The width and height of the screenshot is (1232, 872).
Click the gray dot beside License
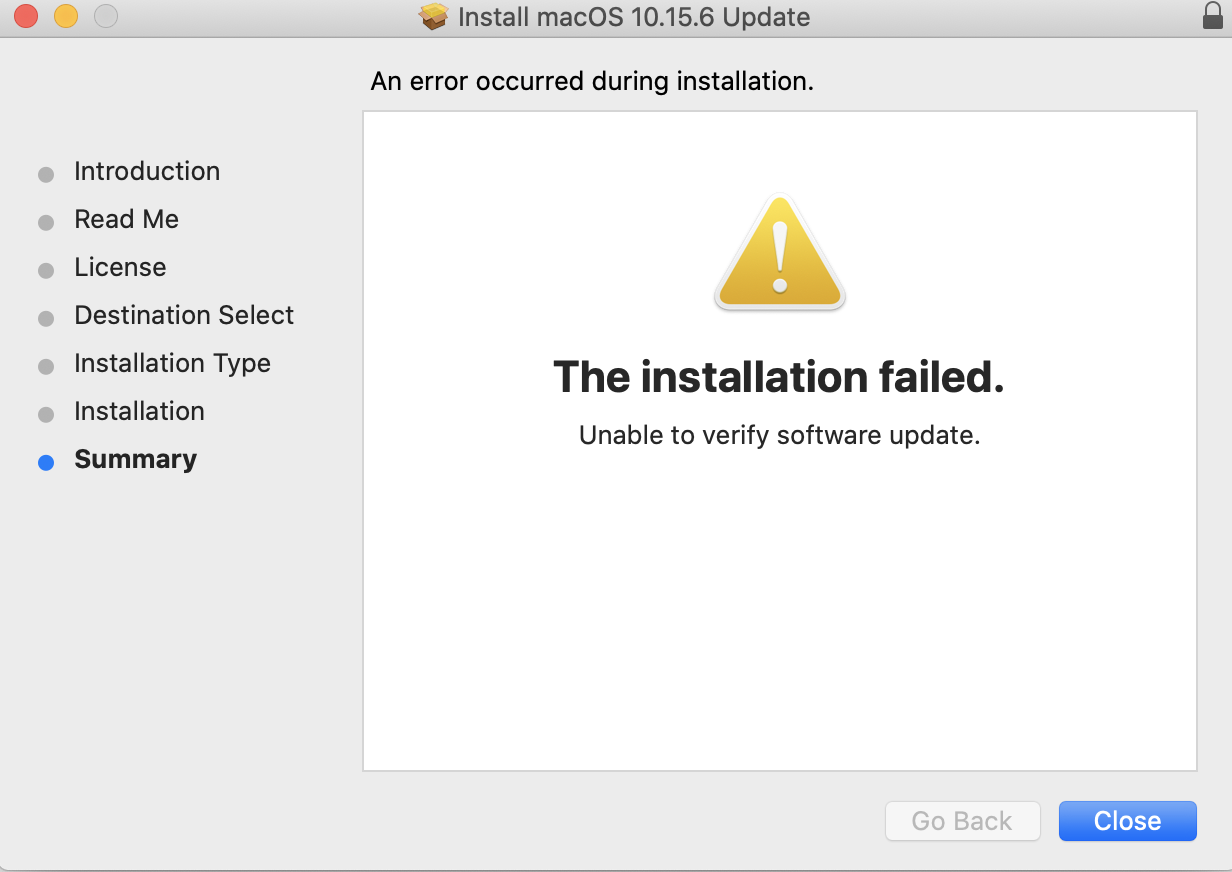click(45, 270)
